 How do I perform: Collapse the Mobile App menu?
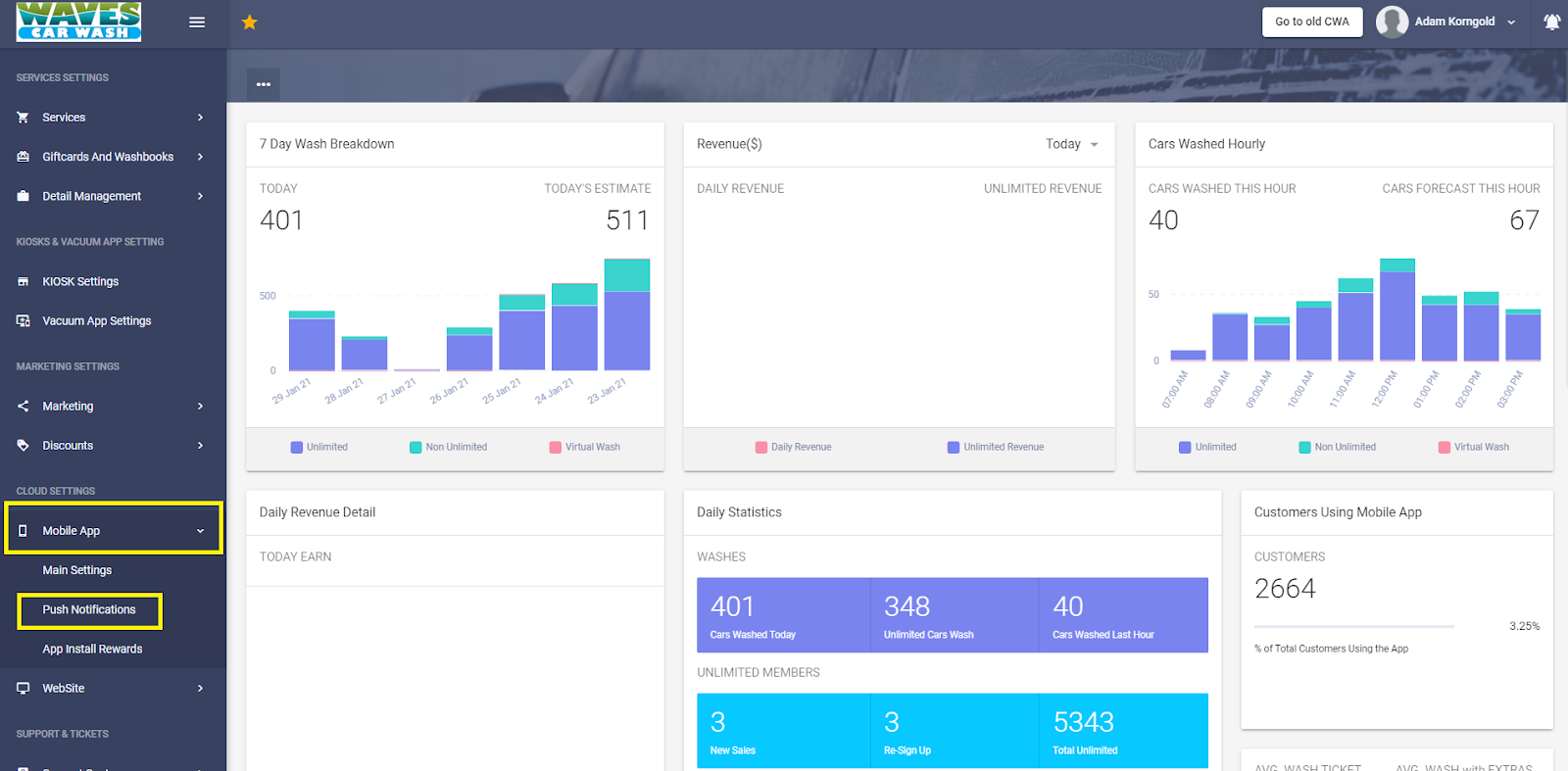[x=200, y=531]
